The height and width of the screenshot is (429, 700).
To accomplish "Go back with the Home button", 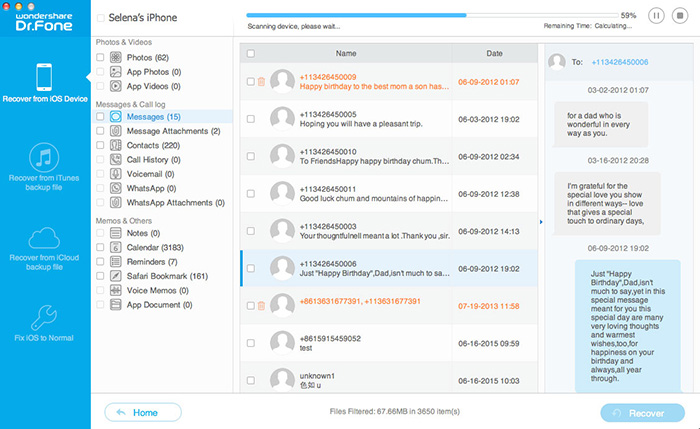I will (x=143, y=412).
